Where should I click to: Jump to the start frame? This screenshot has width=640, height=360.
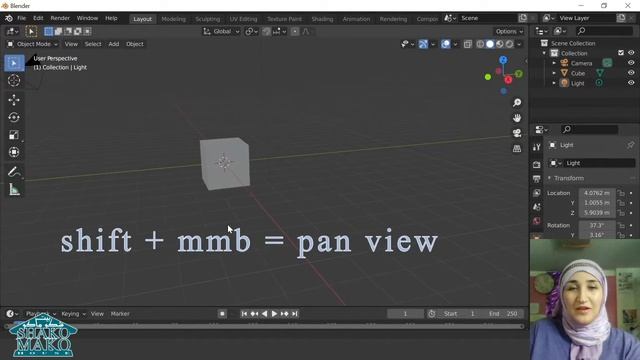(x=244, y=313)
